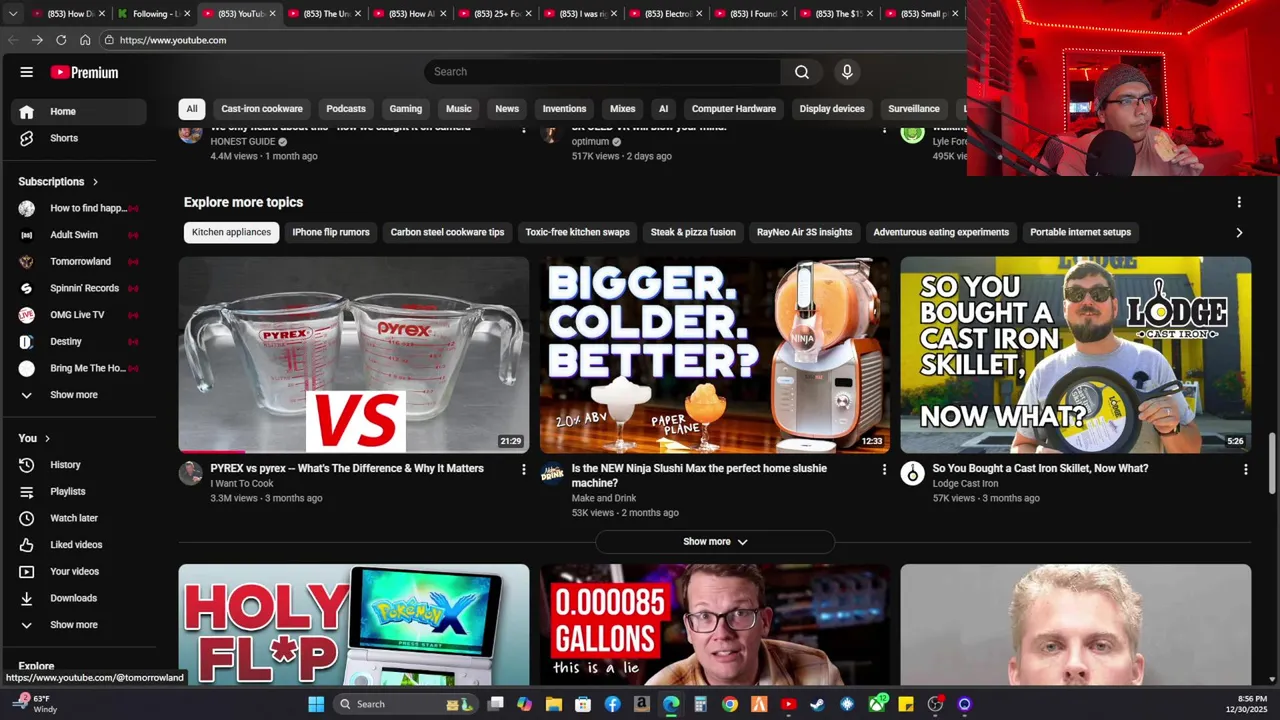This screenshot has height=720, width=1280.
Task: Select RayNeo Air 3S insights chip
Action: 804,232
